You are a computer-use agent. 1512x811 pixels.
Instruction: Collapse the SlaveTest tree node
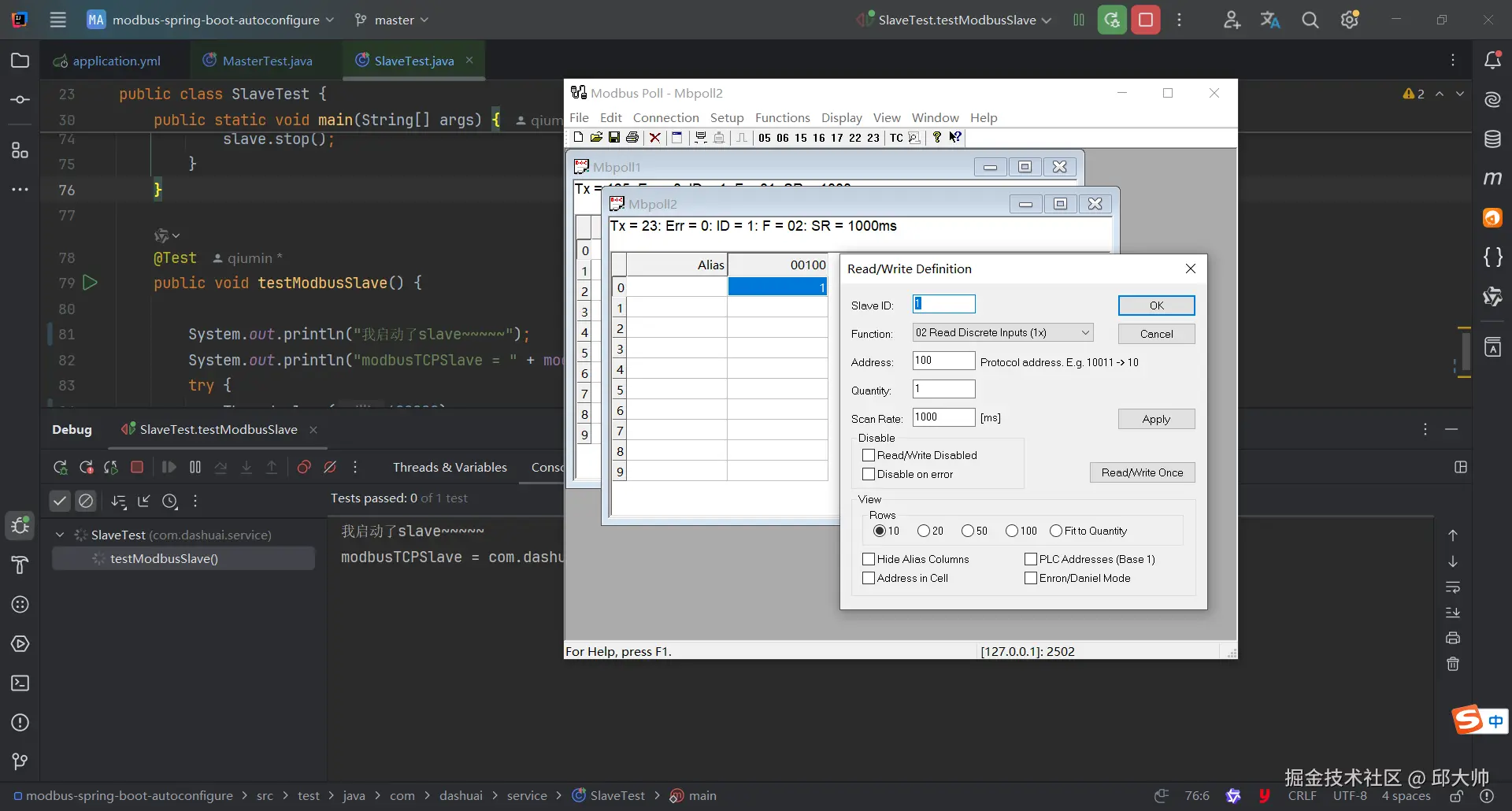[x=60, y=535]
